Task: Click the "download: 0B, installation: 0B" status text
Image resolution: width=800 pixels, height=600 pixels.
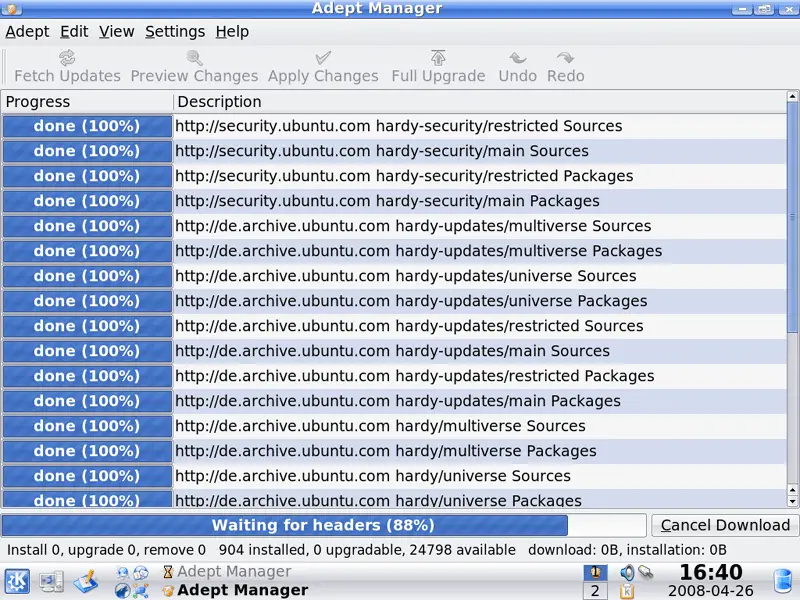Action: click(628, 550)
